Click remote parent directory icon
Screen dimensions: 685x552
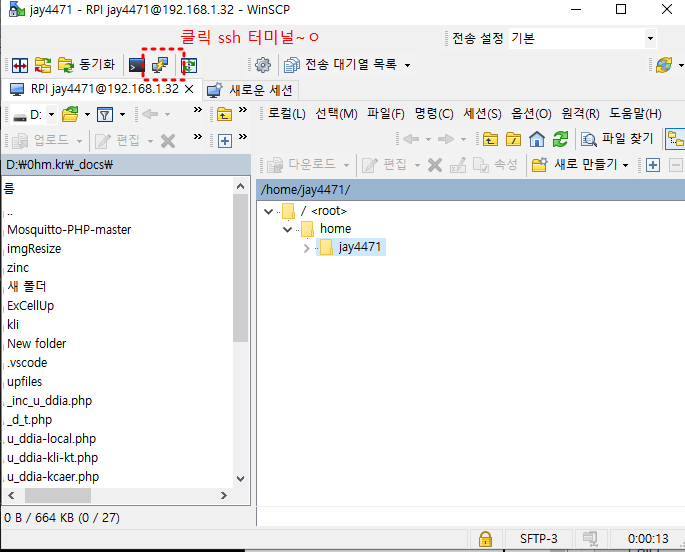(490, 140)
